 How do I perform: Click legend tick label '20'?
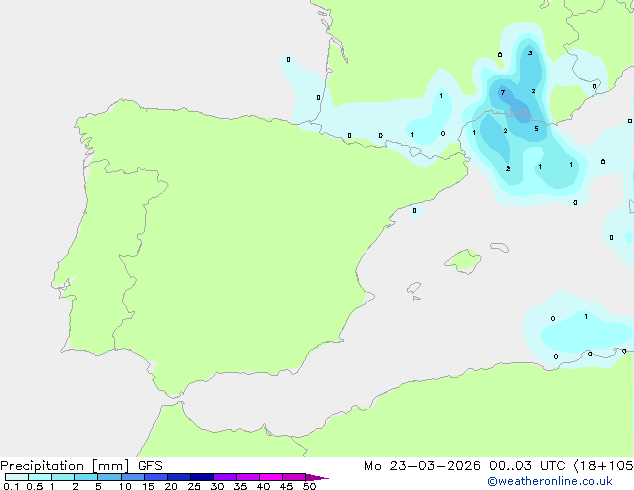coord(171,486)
